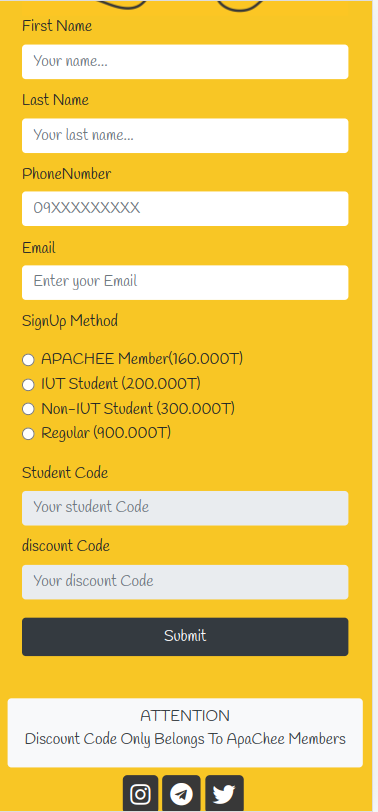
Task: Click the 'SignUp Method' label
Action: click(x=70, y=321)
